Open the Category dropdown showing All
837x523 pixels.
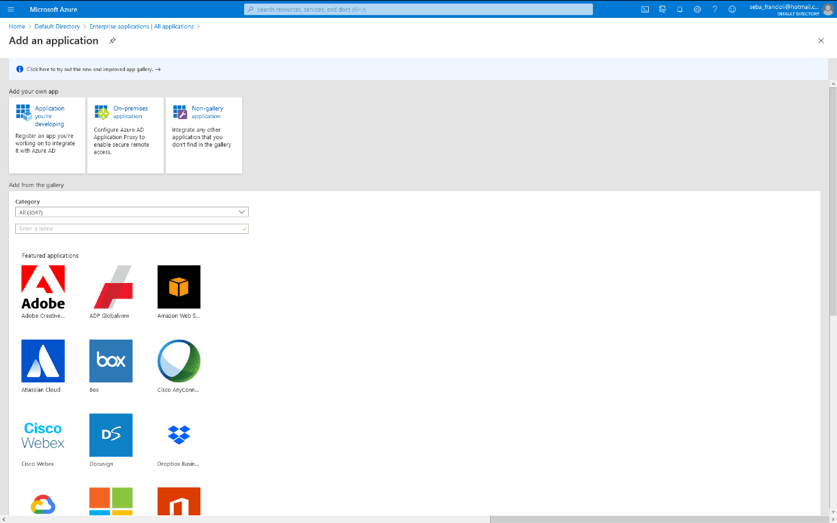[132, 212]
